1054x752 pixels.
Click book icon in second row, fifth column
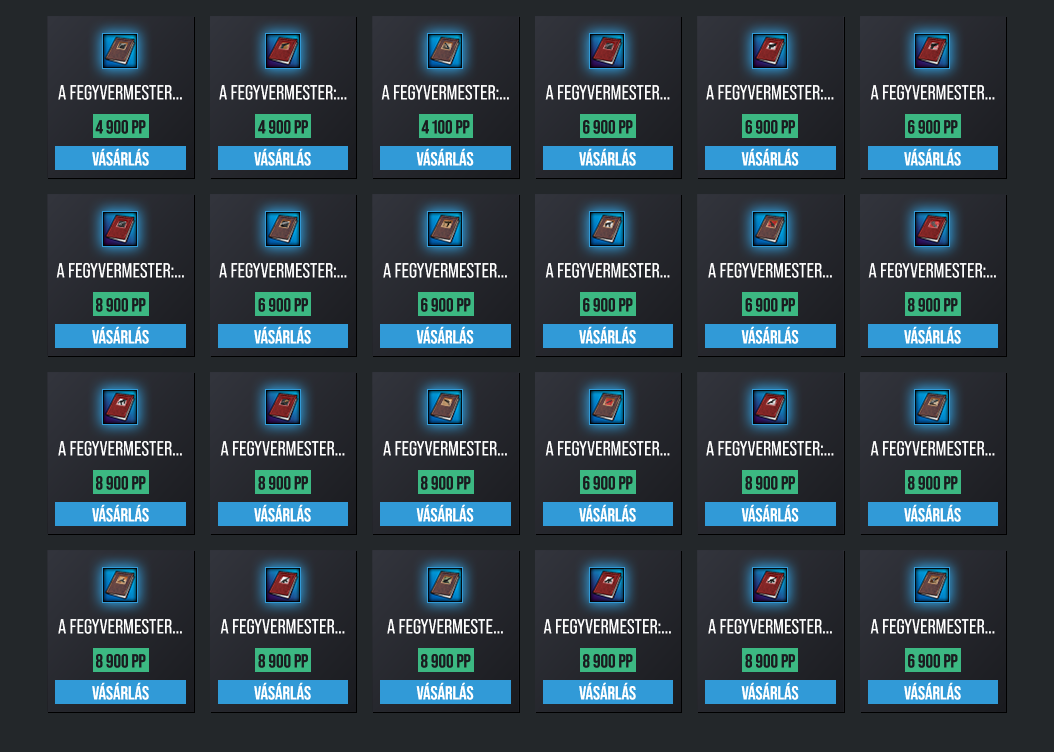770,229
